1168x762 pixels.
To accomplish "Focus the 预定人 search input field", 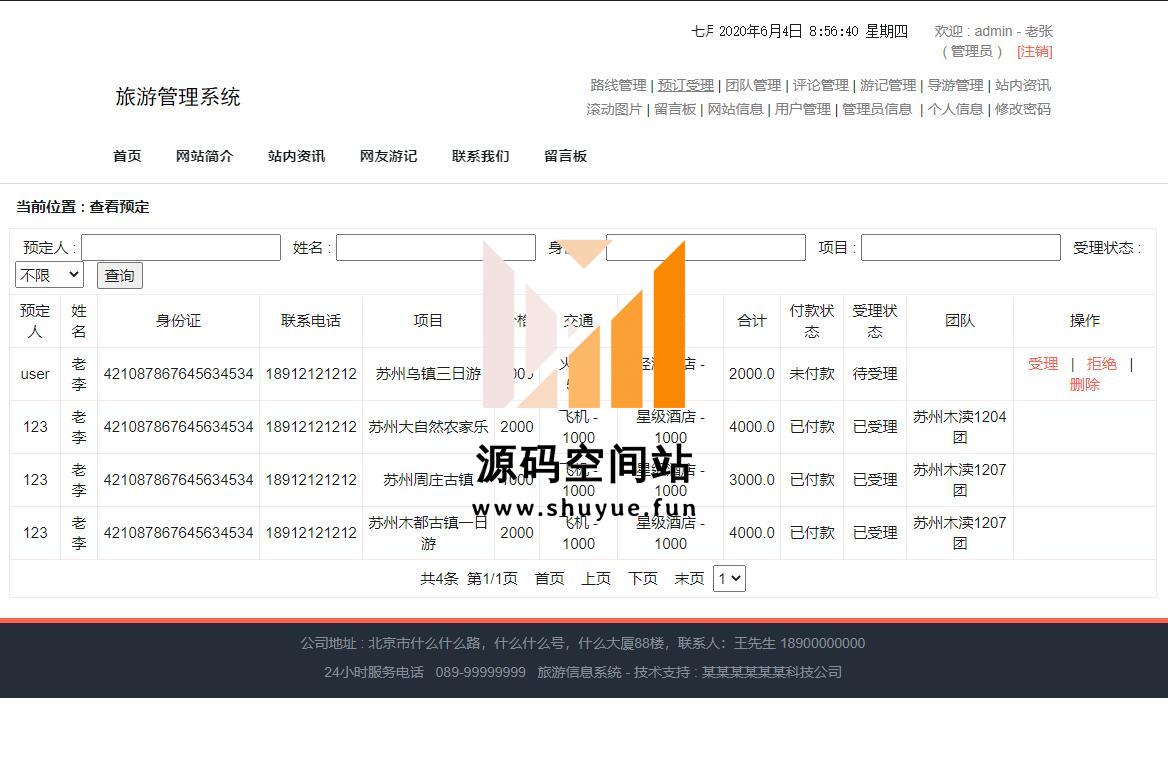I will [x=181, y=247].
